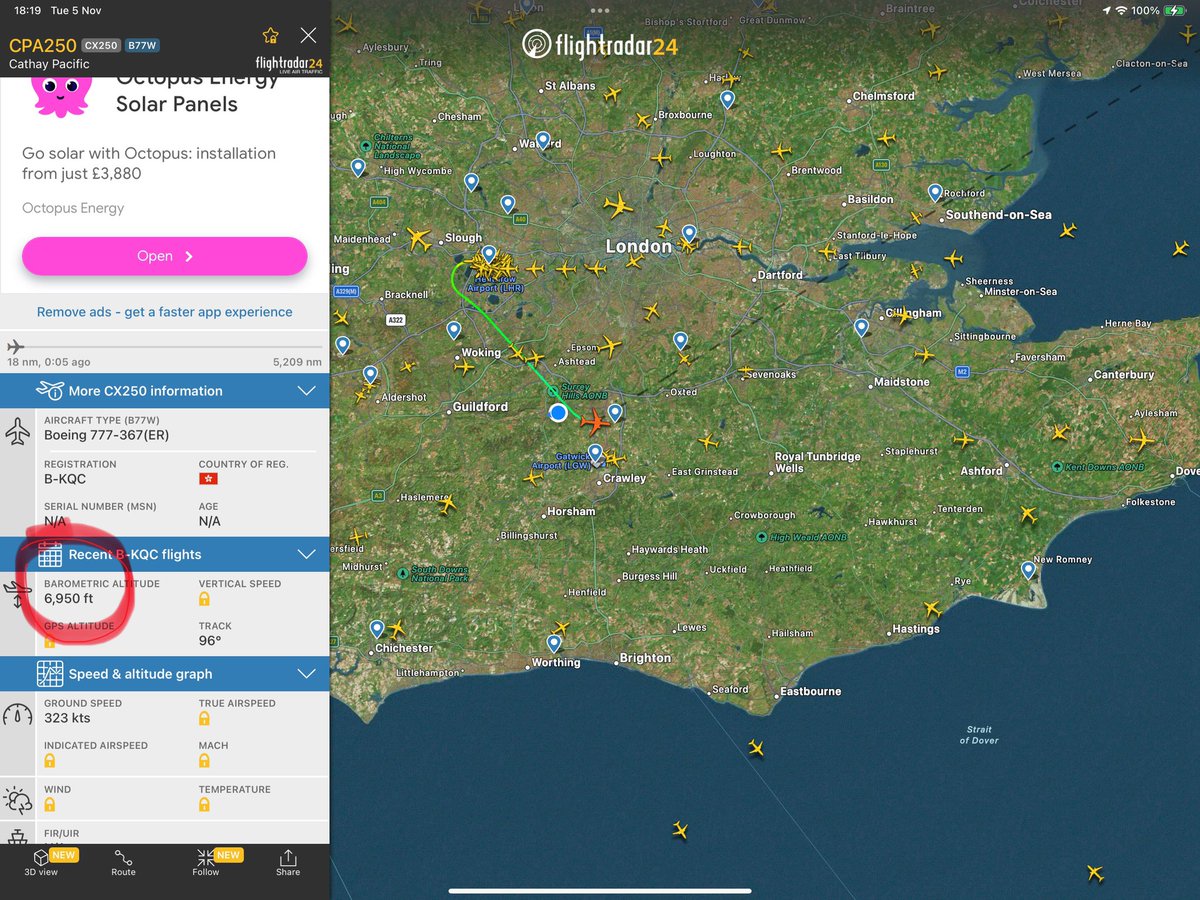Tap the Share tab
Screen dimensions: 1200x900
point(288,863)
